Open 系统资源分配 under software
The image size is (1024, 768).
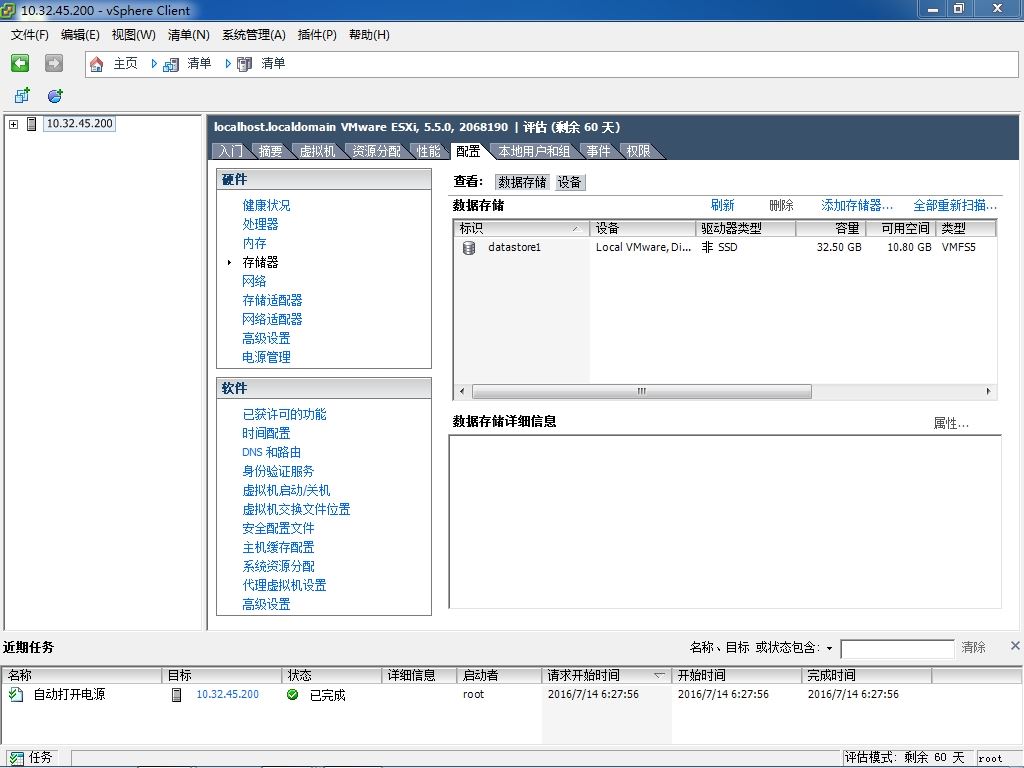pyautogui.click(x=278, y=566)
